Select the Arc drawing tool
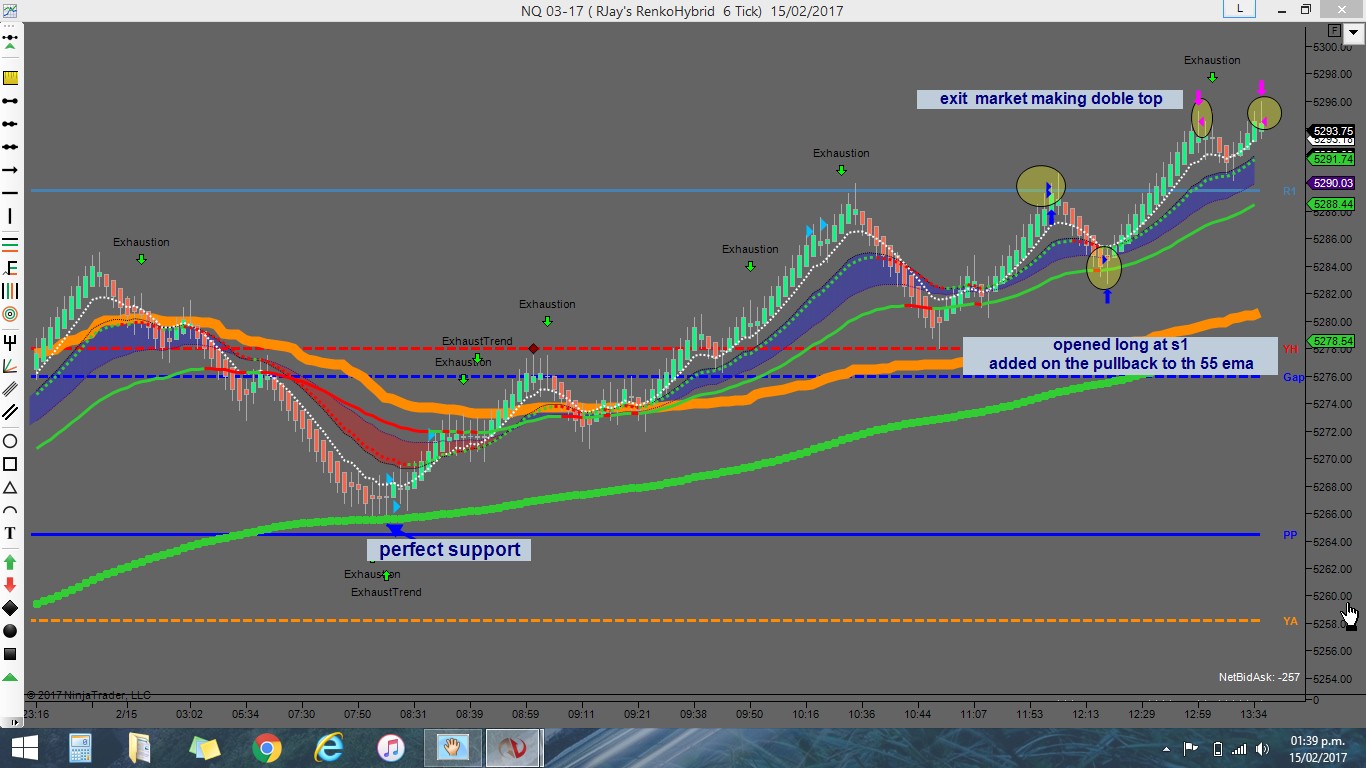The image size is (1366, 768). (10, 510)
